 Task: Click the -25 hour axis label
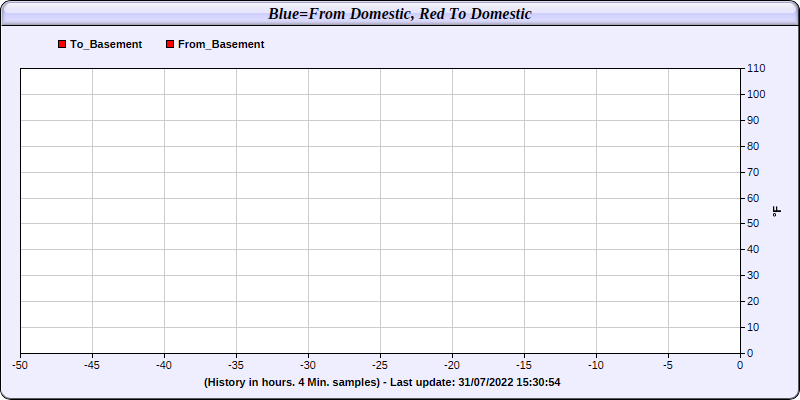(380, 365)
